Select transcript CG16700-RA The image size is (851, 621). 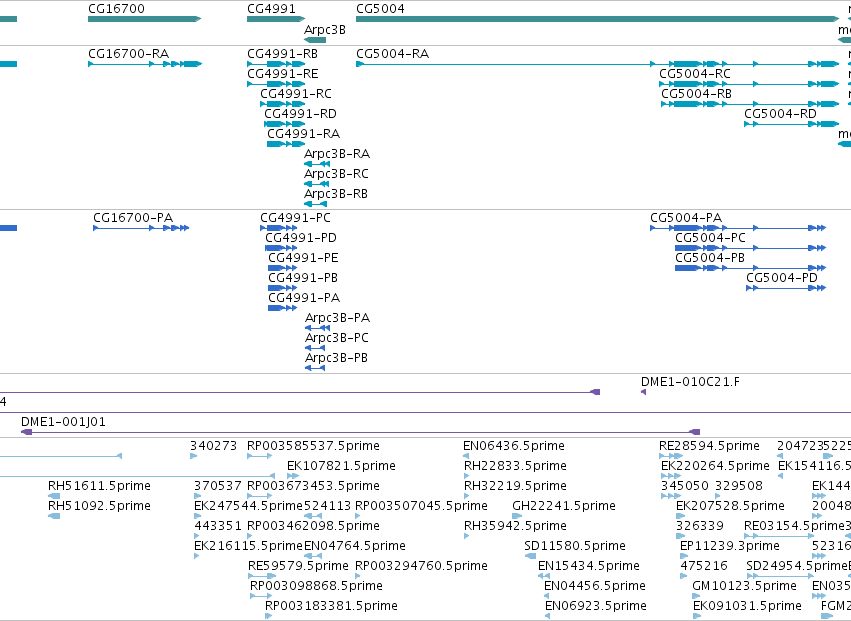tap(129, 54)
